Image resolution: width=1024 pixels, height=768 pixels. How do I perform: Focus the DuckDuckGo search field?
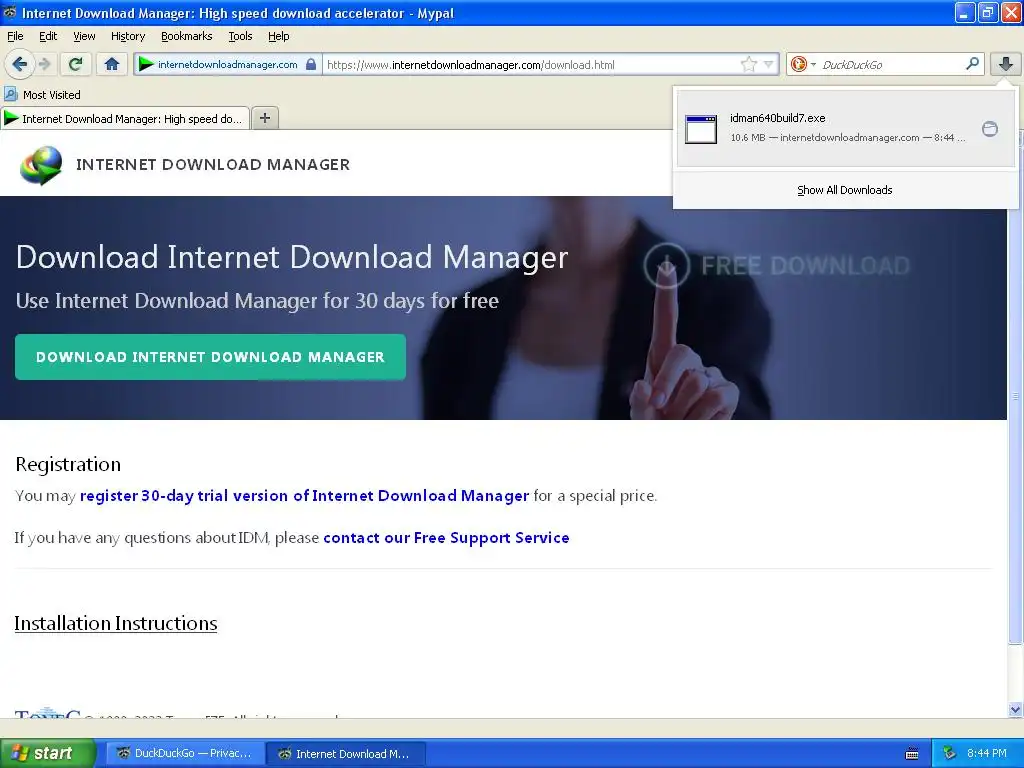click(891, 65)
